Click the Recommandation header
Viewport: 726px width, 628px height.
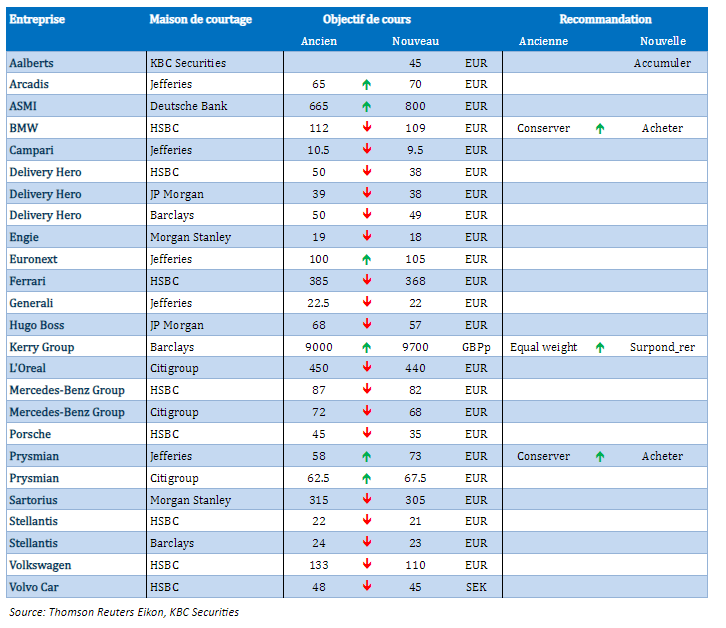(x=605, y=19)
